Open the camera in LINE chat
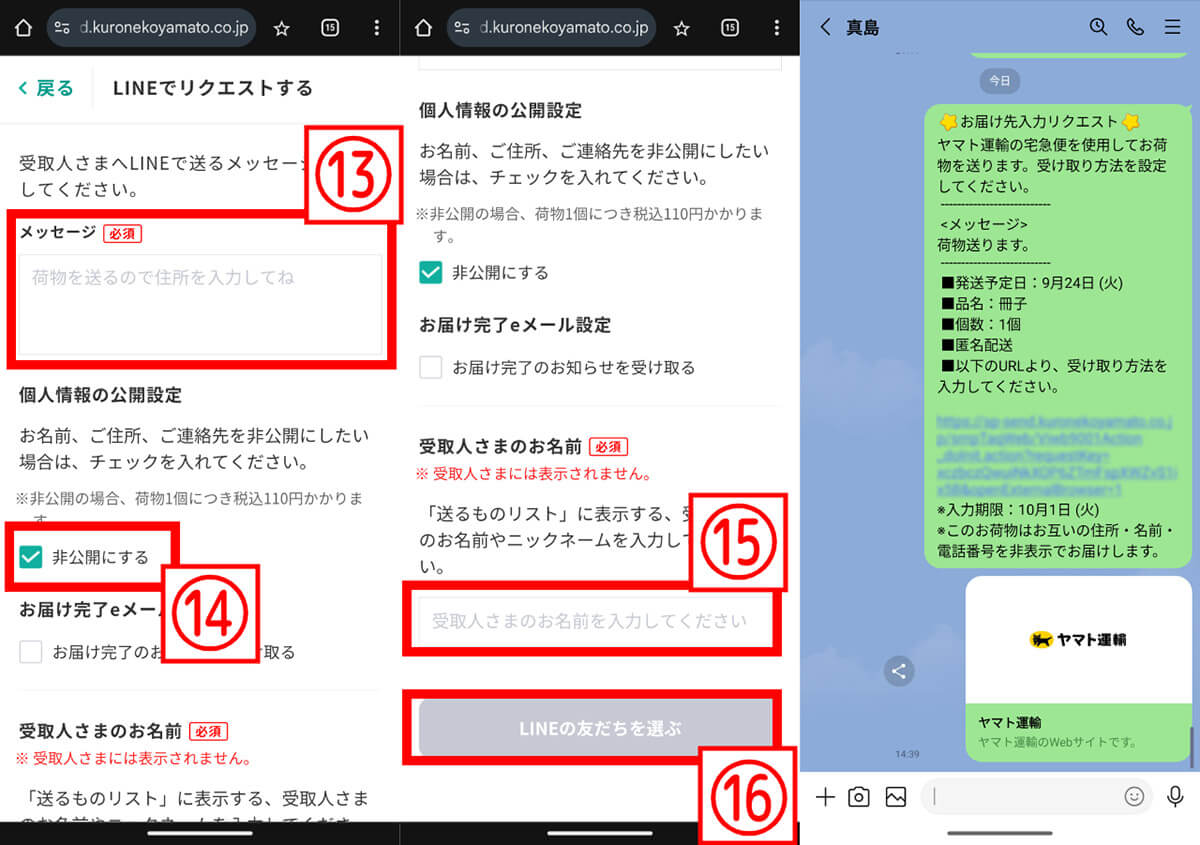Screen dimensions: 1200x845 861,796
